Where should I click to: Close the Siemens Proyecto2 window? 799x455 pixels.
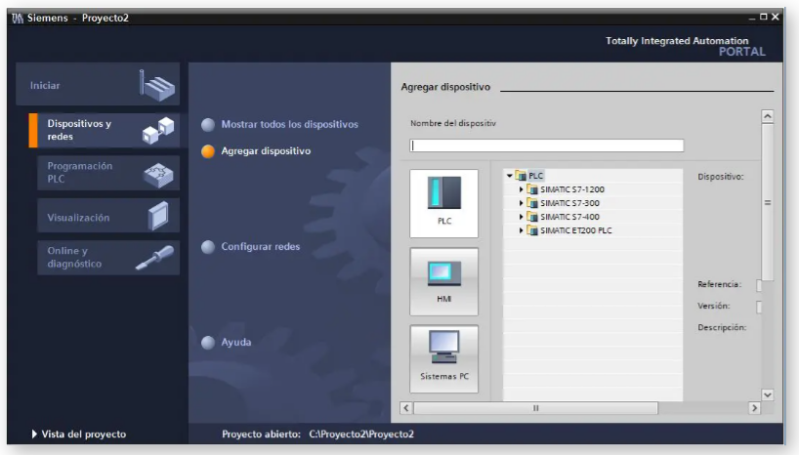tap(775, 17)
